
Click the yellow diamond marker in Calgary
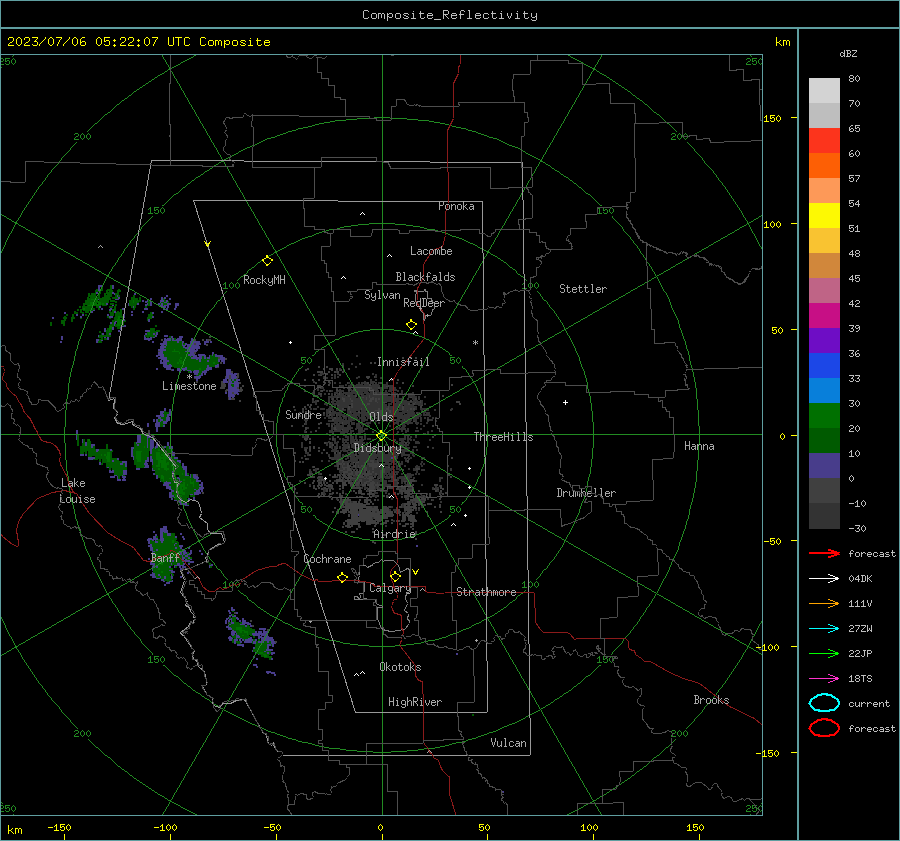coord(395,576)
